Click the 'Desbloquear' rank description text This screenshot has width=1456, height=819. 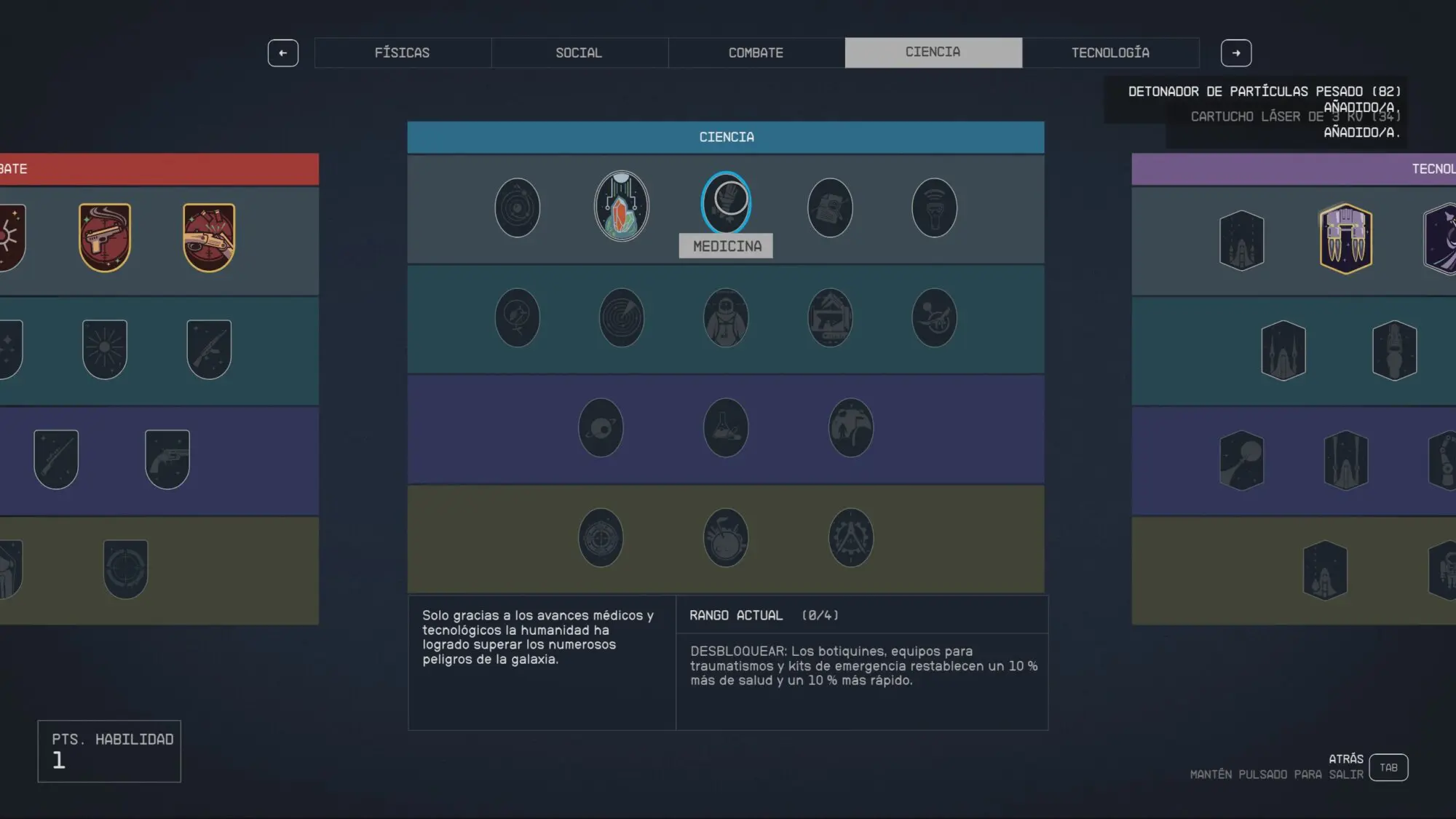click(x=864, y=665)
